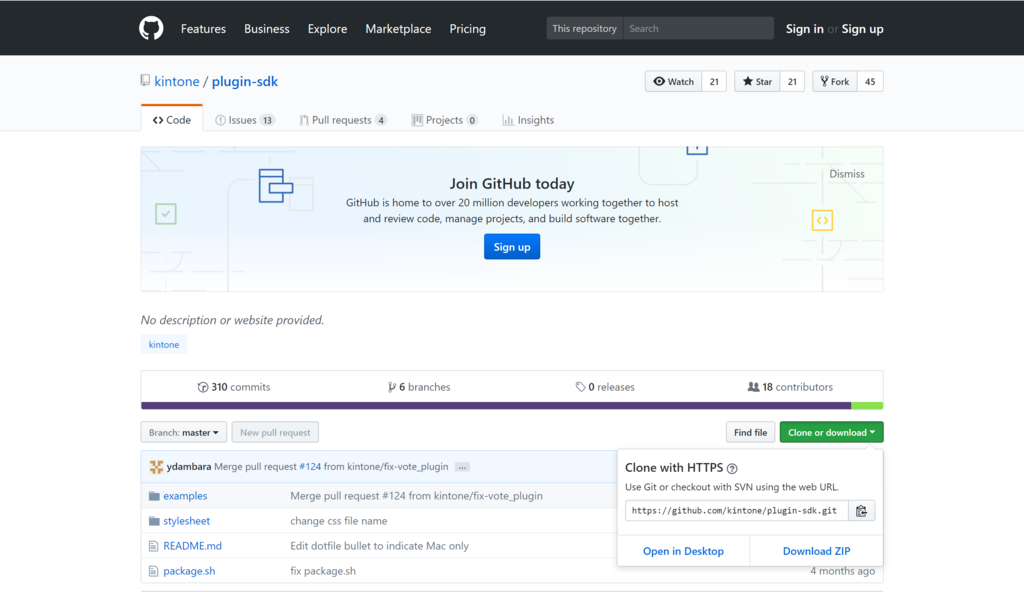Open the Business menu item
This screenshot has width=1024, height=592.
[x=266, y=29]
